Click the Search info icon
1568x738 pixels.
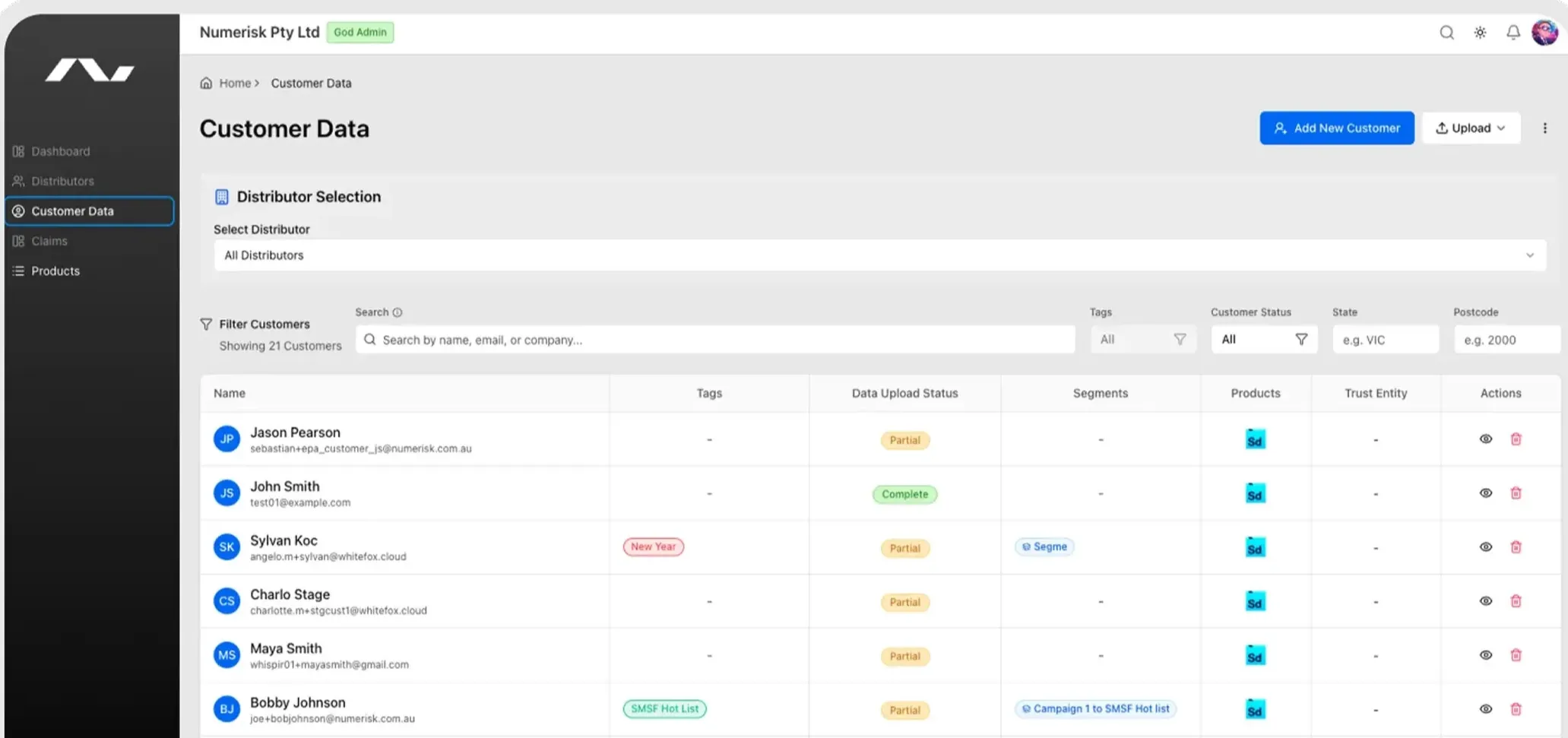[398, 312]
